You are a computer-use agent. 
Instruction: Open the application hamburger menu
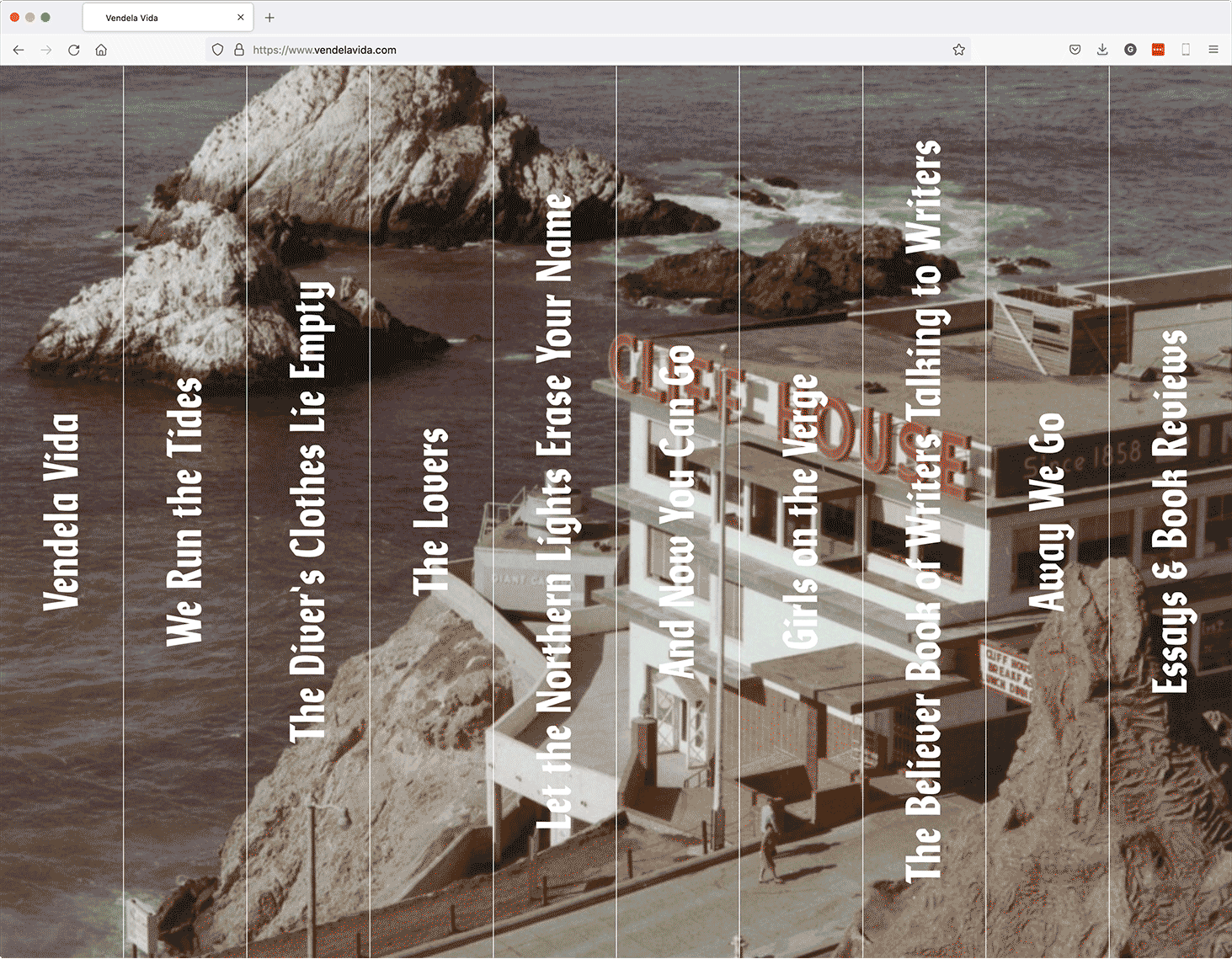[1213, 50]
